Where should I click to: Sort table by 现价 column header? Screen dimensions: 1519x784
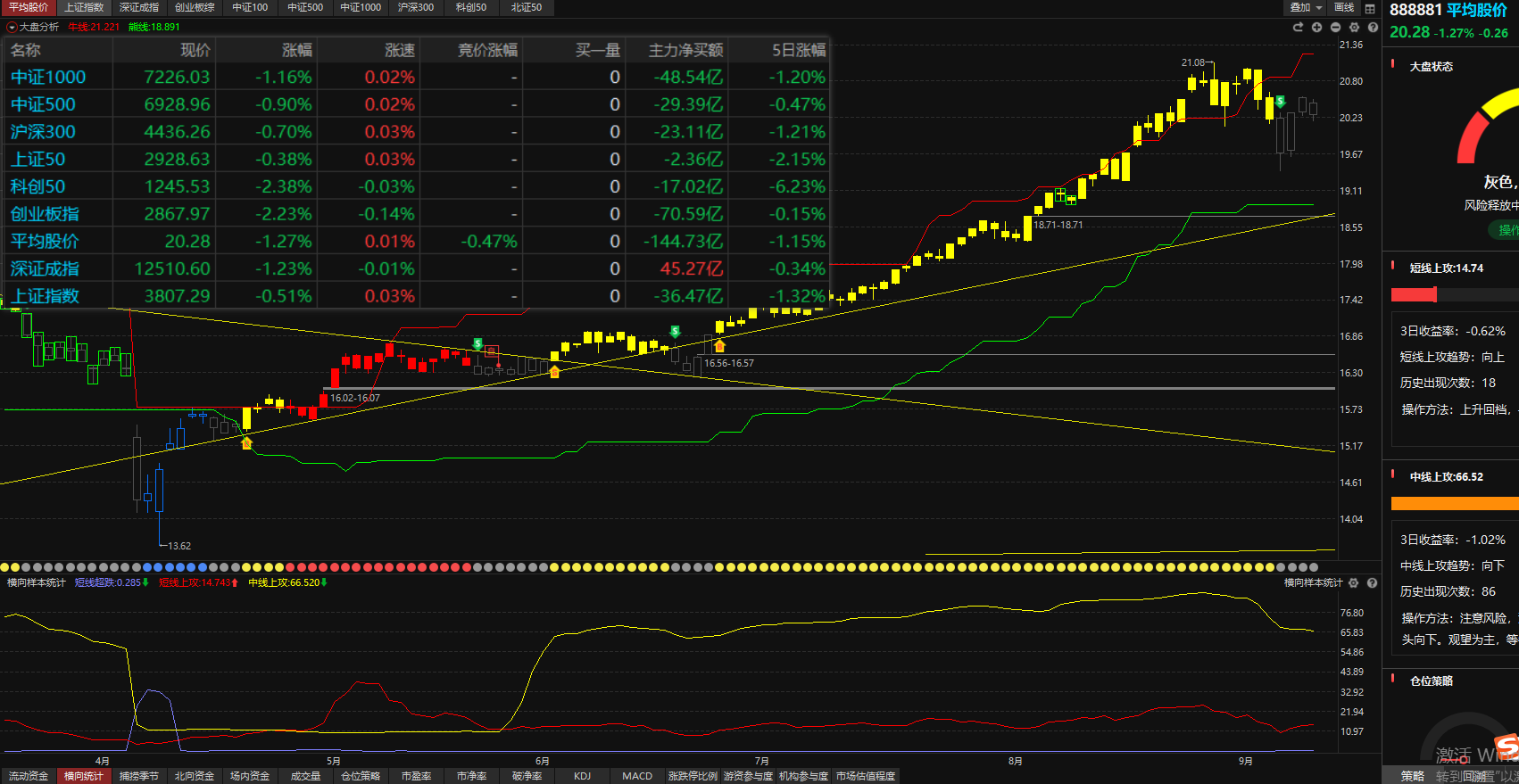(195, 50)
